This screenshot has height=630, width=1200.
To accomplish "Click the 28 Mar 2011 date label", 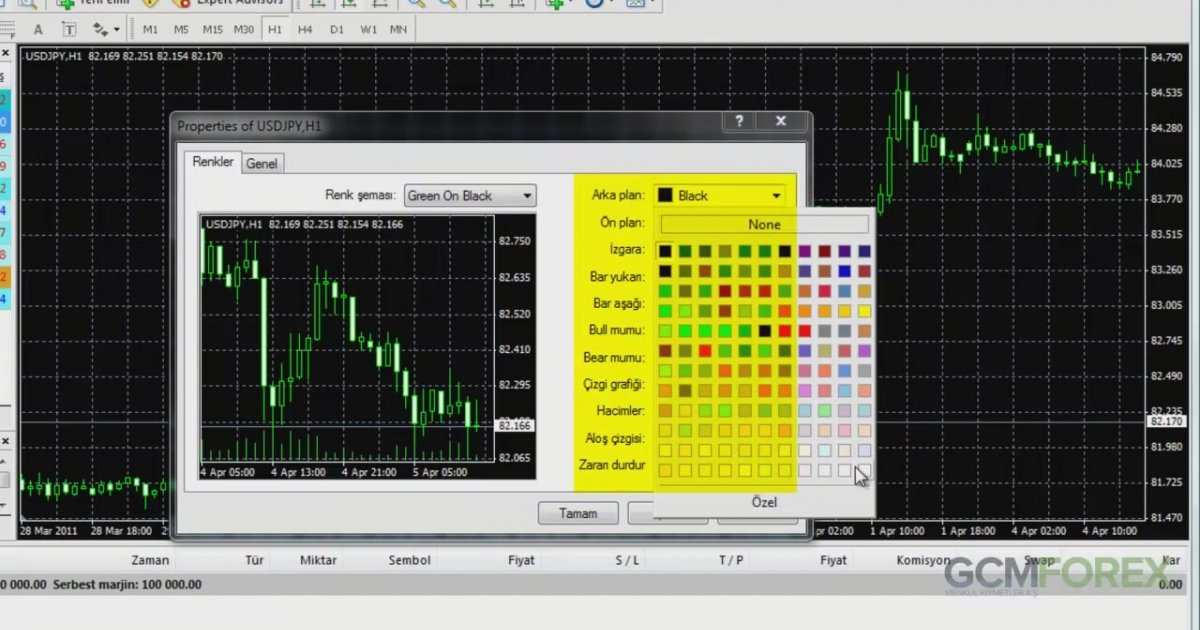I will pyautogui.click(x=48, y=531).
